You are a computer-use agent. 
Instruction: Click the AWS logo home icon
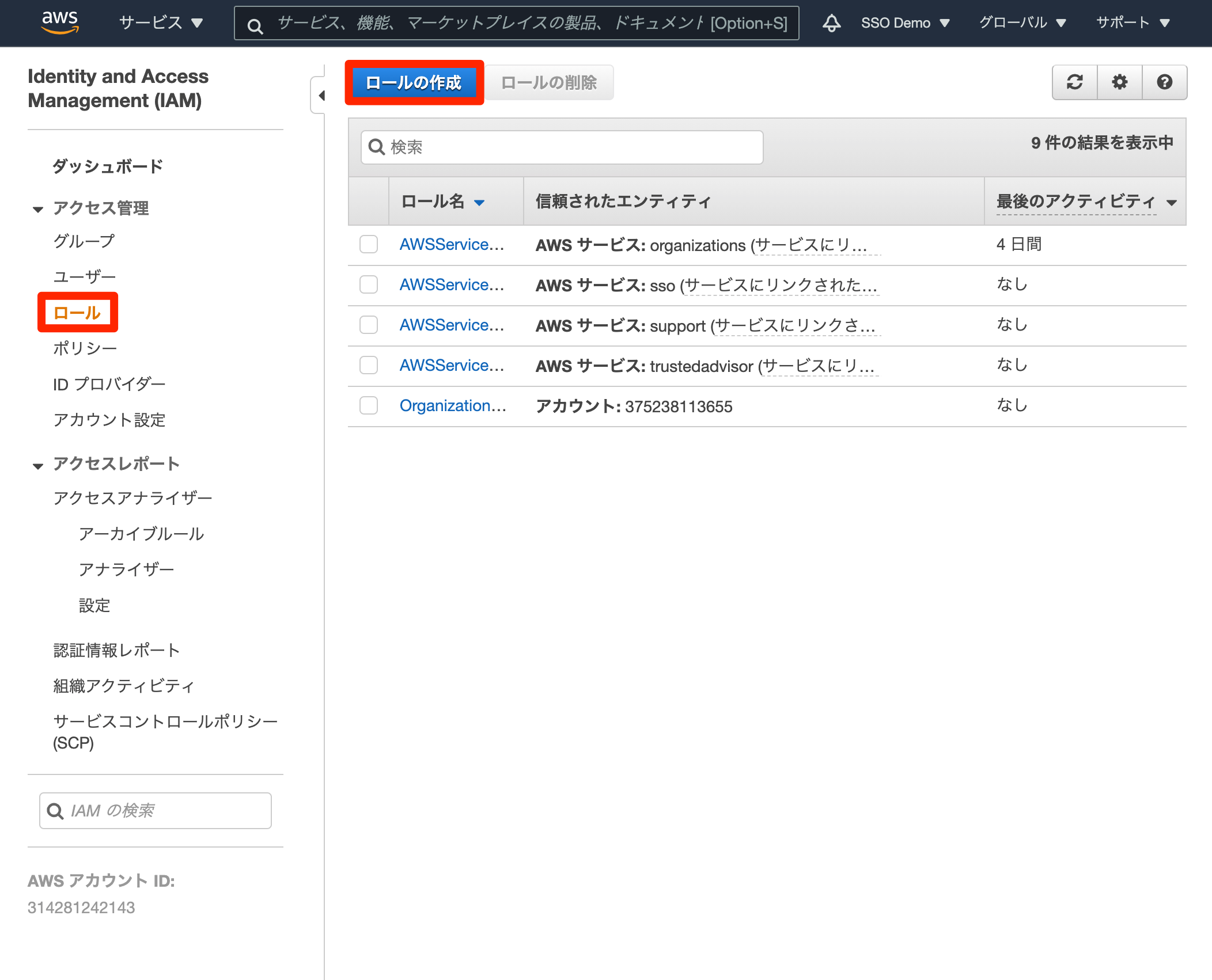pos(60,22)
